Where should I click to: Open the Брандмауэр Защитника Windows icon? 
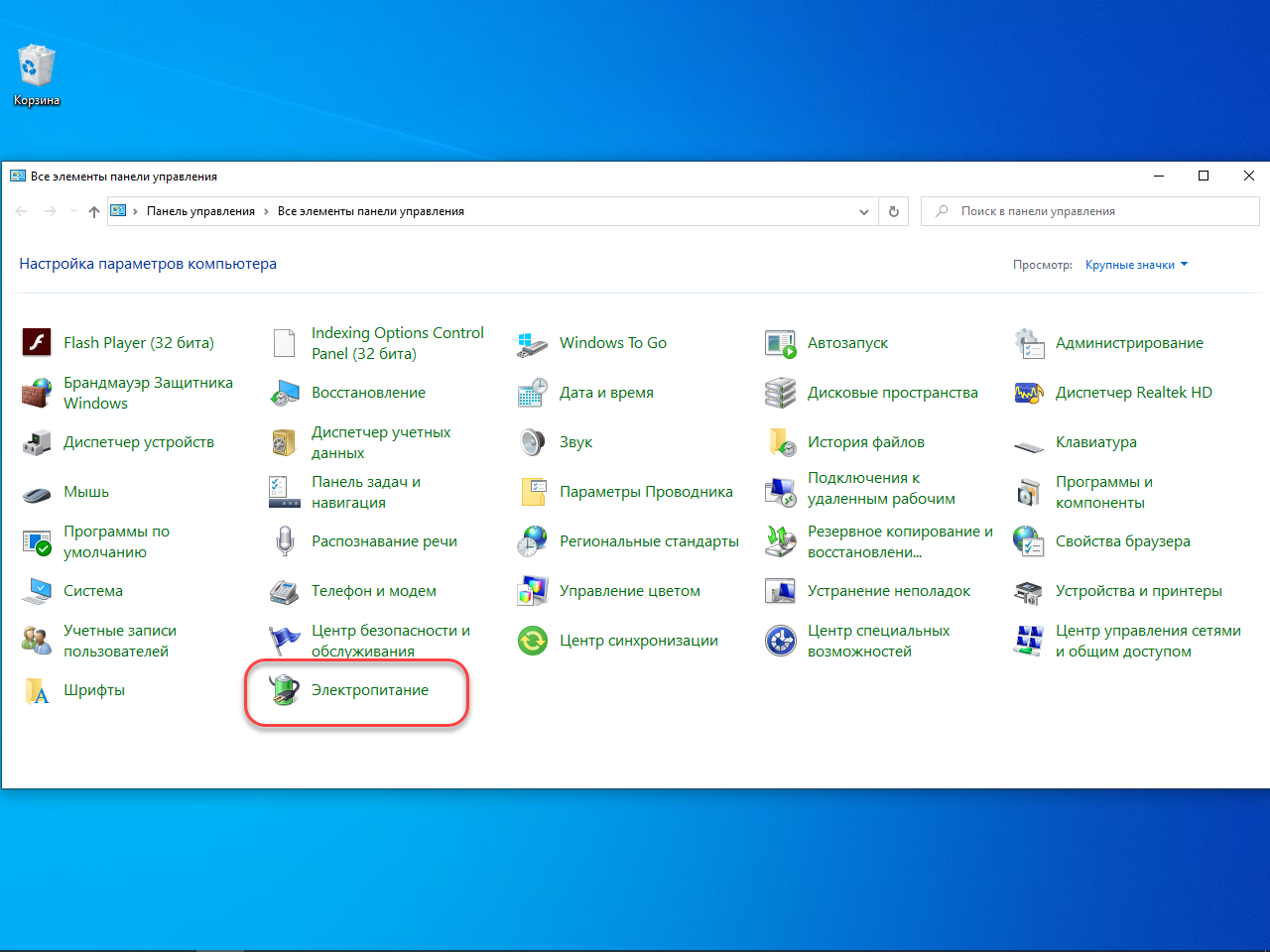click(37, 393)
